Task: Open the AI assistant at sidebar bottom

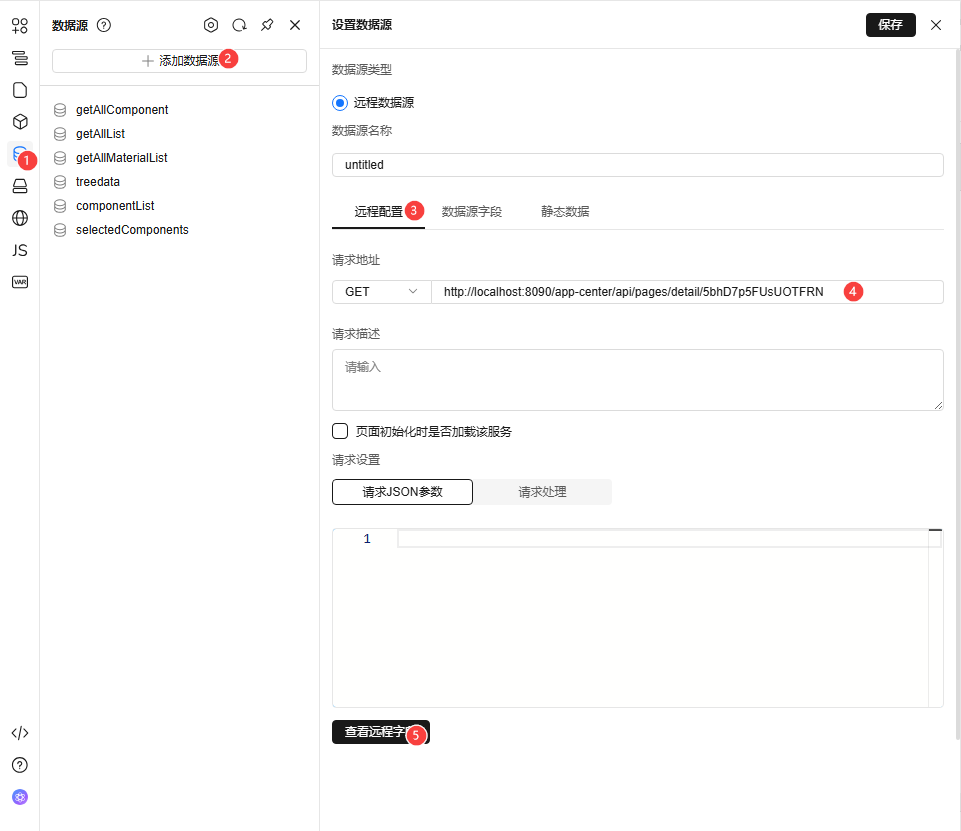Action: pyautogui.click(x=20, y=797)
